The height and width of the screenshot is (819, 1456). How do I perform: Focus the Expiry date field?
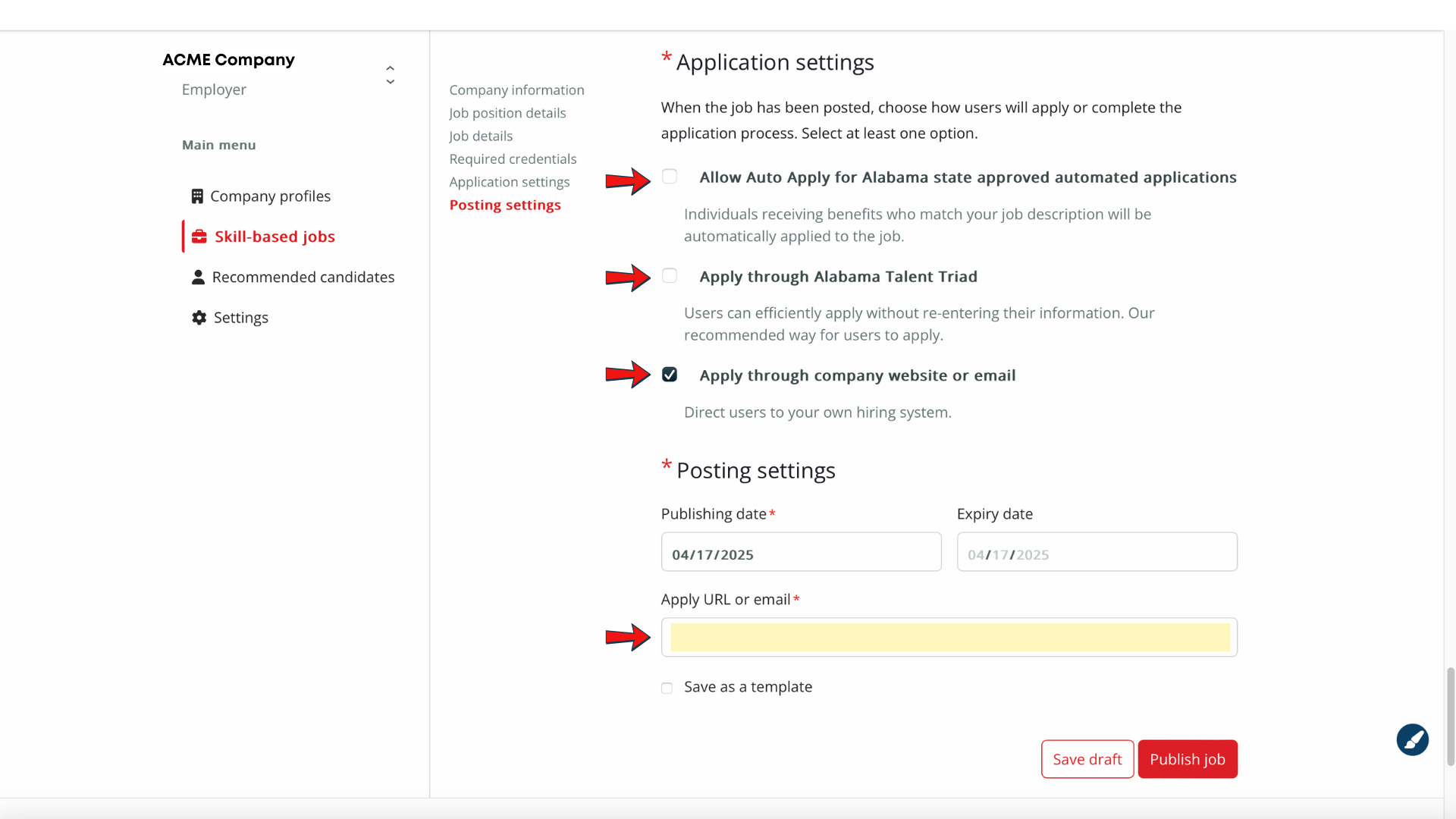pos(1097,552)
